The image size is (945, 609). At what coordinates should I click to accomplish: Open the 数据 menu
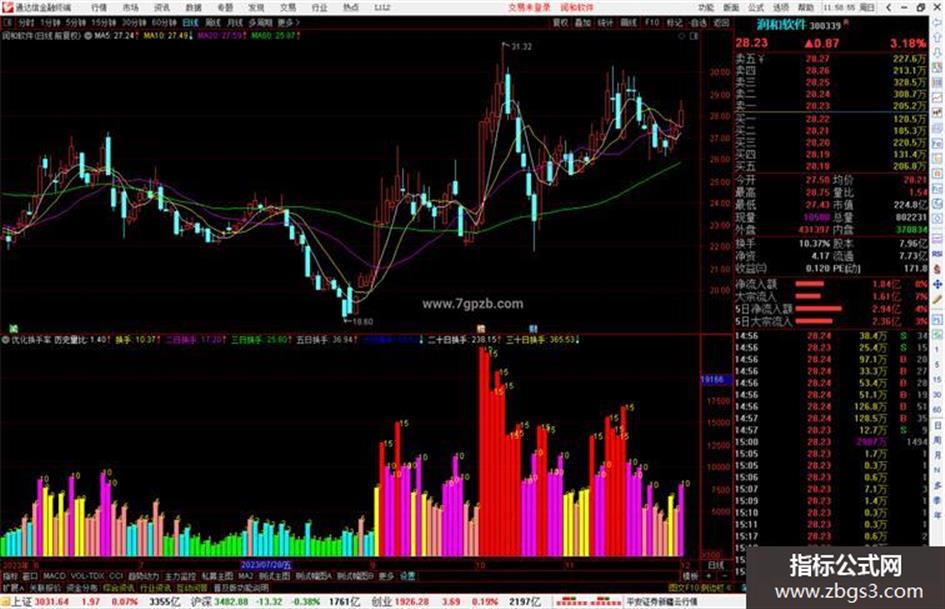coord(193,7)
